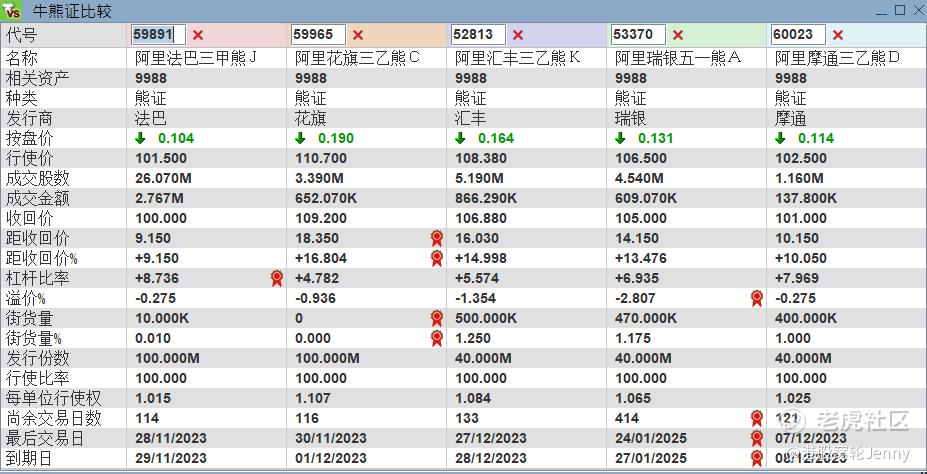The width and height of the screenshot is (927, 474).
Task: Remove warrant 53370 with its red X
Action: (x=678, y=35)
